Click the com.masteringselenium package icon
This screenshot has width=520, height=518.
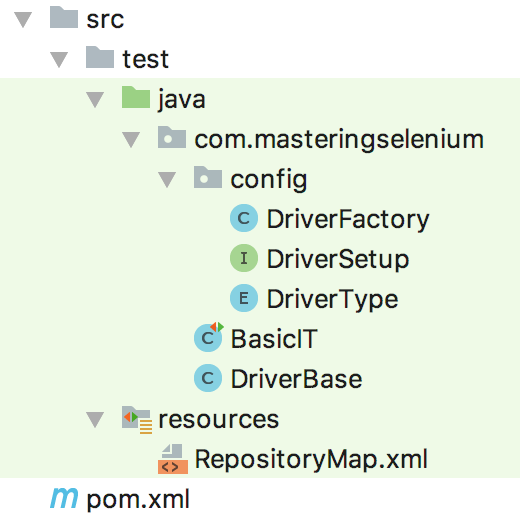[172, 137]
